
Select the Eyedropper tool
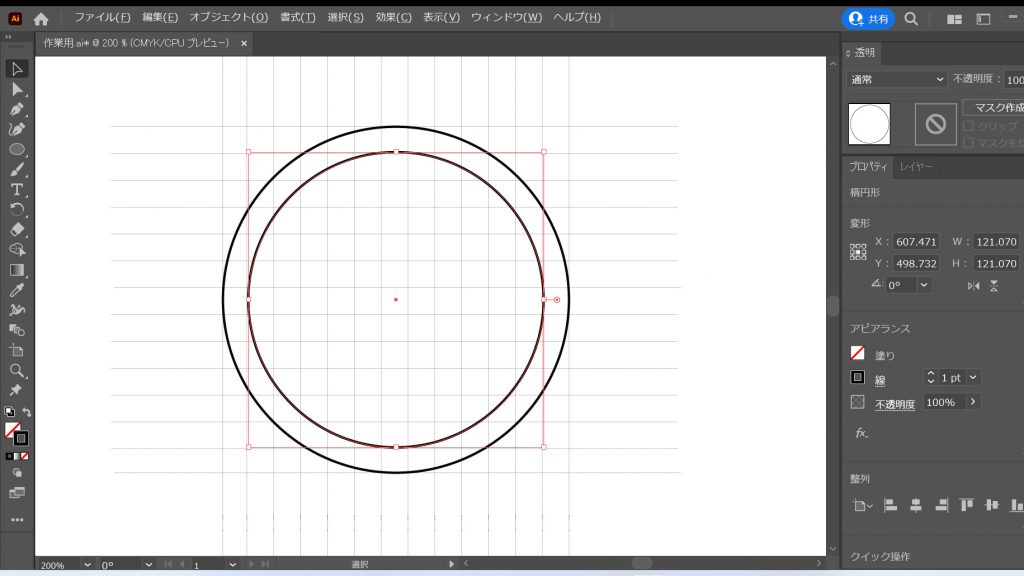pyautogui.click(x=17, y=290)
